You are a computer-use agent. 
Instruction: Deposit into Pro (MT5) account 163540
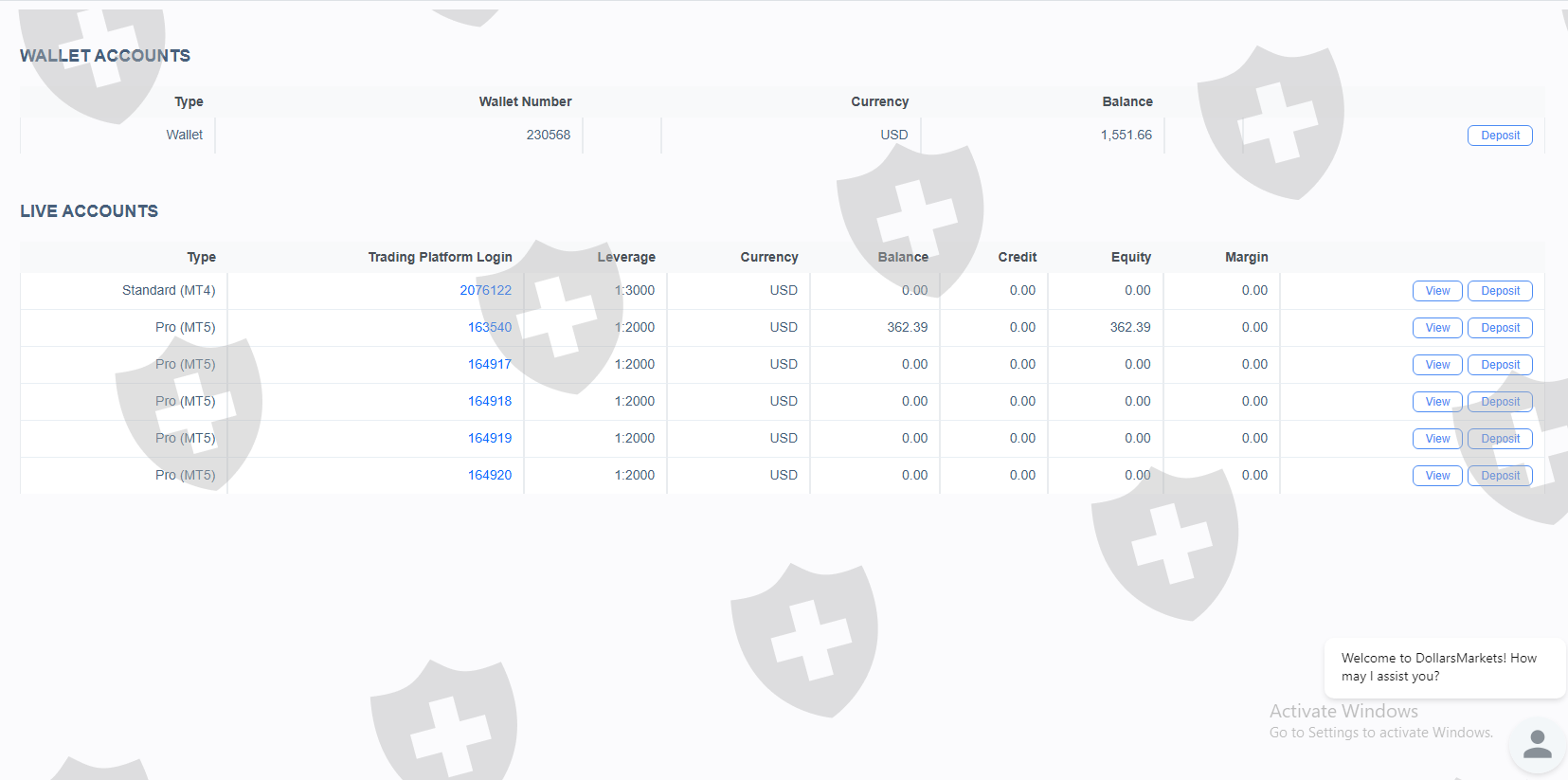pyautogui.click(x=1500, y=328)
